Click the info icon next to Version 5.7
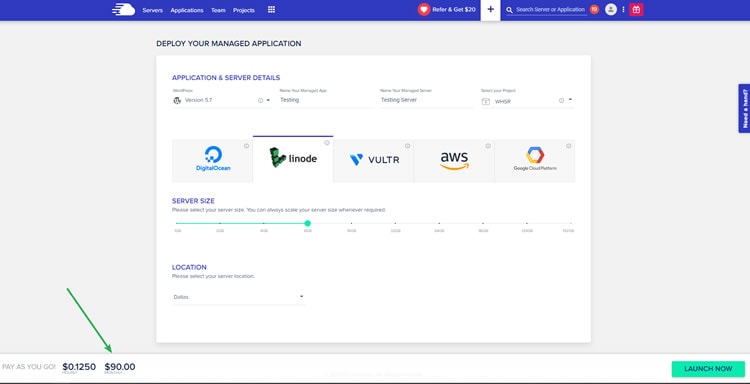Image resolution: width=750 pixels, height=384 pixels. pos(261,100)
